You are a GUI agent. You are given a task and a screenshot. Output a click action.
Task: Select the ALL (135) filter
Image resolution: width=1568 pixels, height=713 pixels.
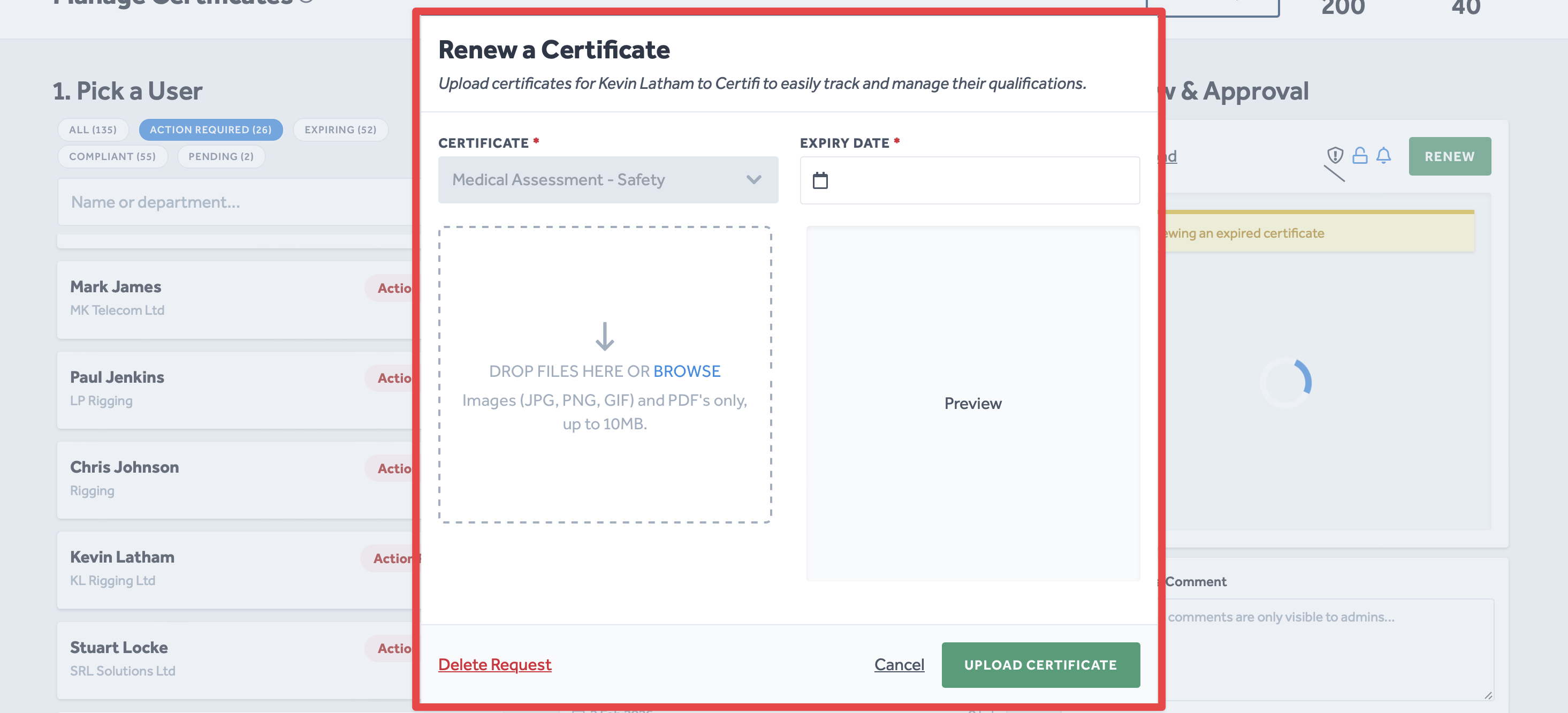[x=93, y=130]
